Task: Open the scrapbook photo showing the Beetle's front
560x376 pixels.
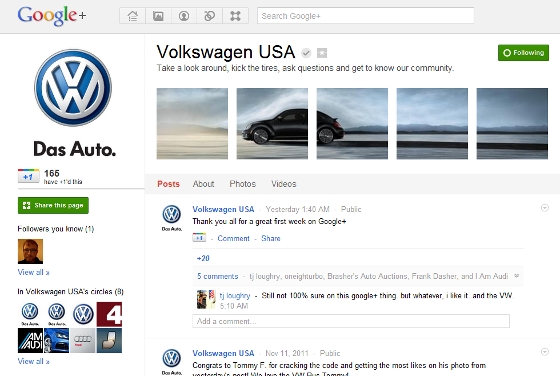Action: point(272,124)
